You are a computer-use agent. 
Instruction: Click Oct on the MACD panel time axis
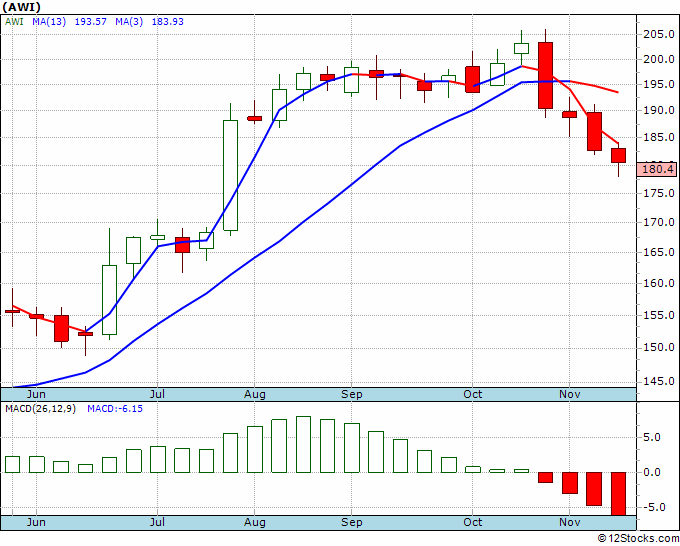point(472,522)
